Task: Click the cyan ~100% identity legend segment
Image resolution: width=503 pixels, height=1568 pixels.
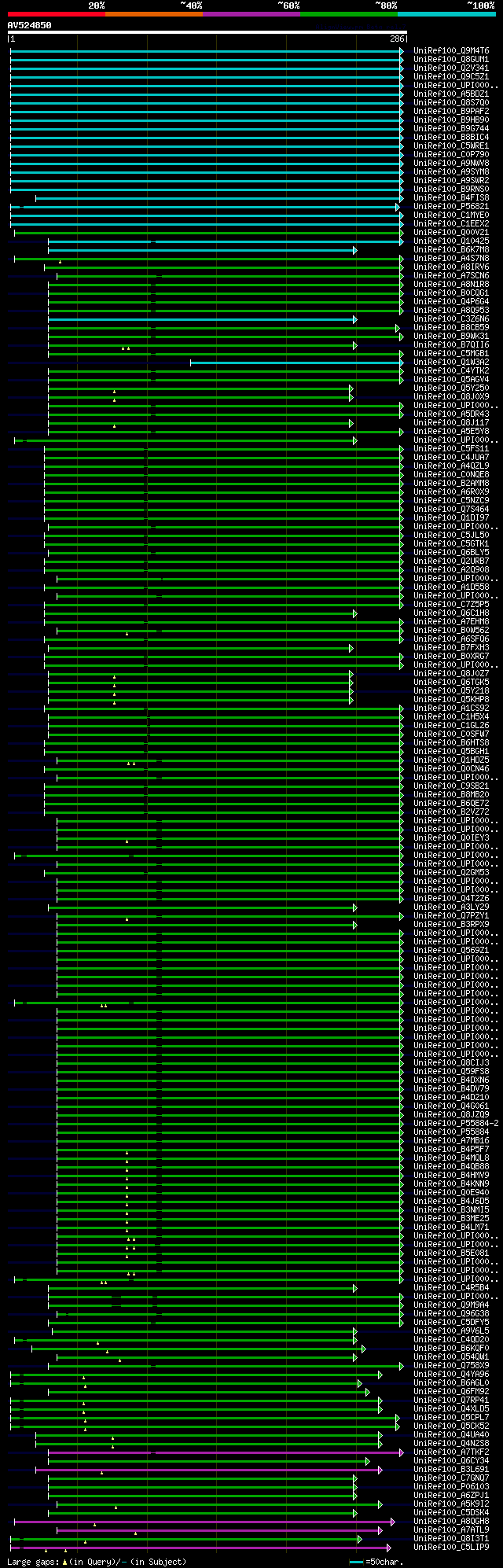Action: click(446, 14)
